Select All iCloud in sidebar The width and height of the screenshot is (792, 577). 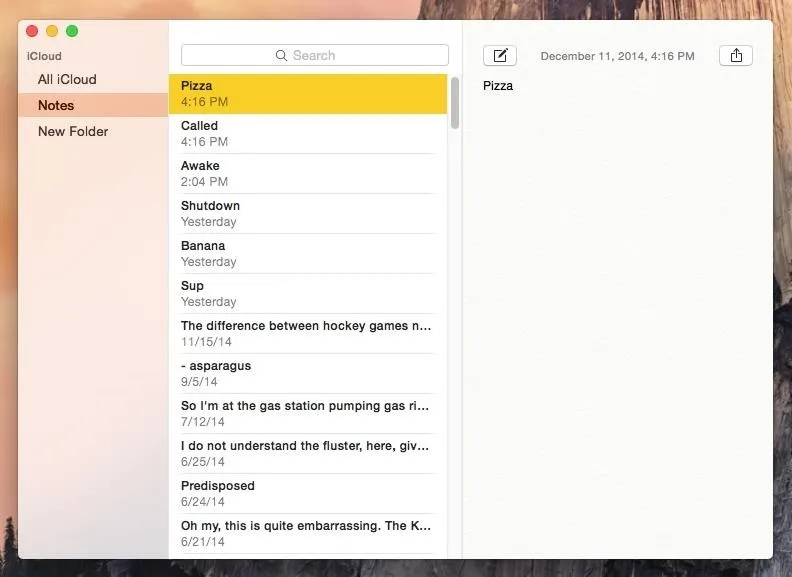coord(67,79)
